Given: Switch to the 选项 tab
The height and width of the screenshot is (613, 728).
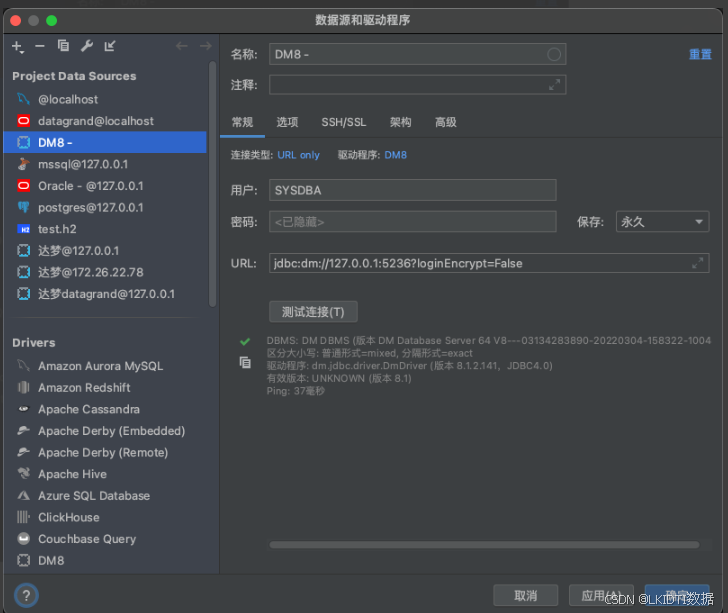Looking at the screenshot, I should (287, 122).
